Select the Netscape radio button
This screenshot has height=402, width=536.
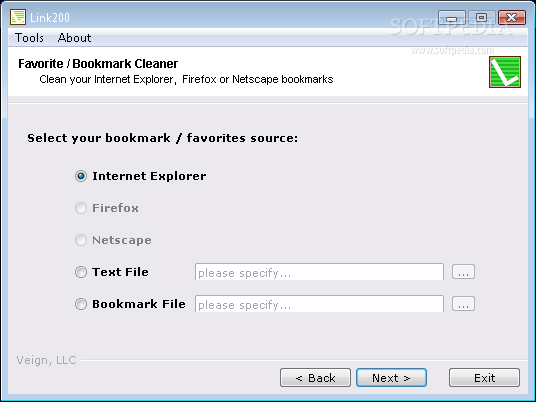[81, 240]
